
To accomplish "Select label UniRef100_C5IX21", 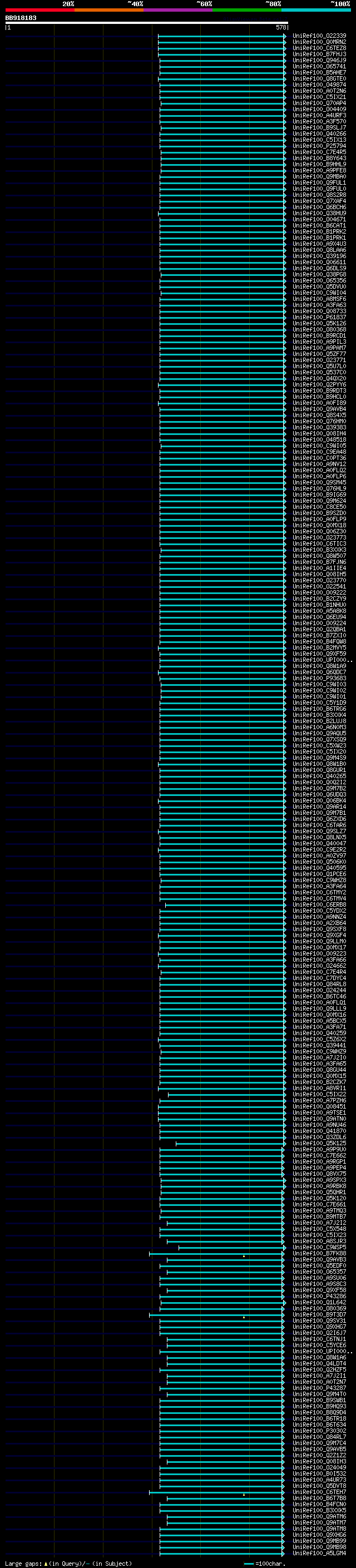I will pyautogui.click(x=319, y=97).
